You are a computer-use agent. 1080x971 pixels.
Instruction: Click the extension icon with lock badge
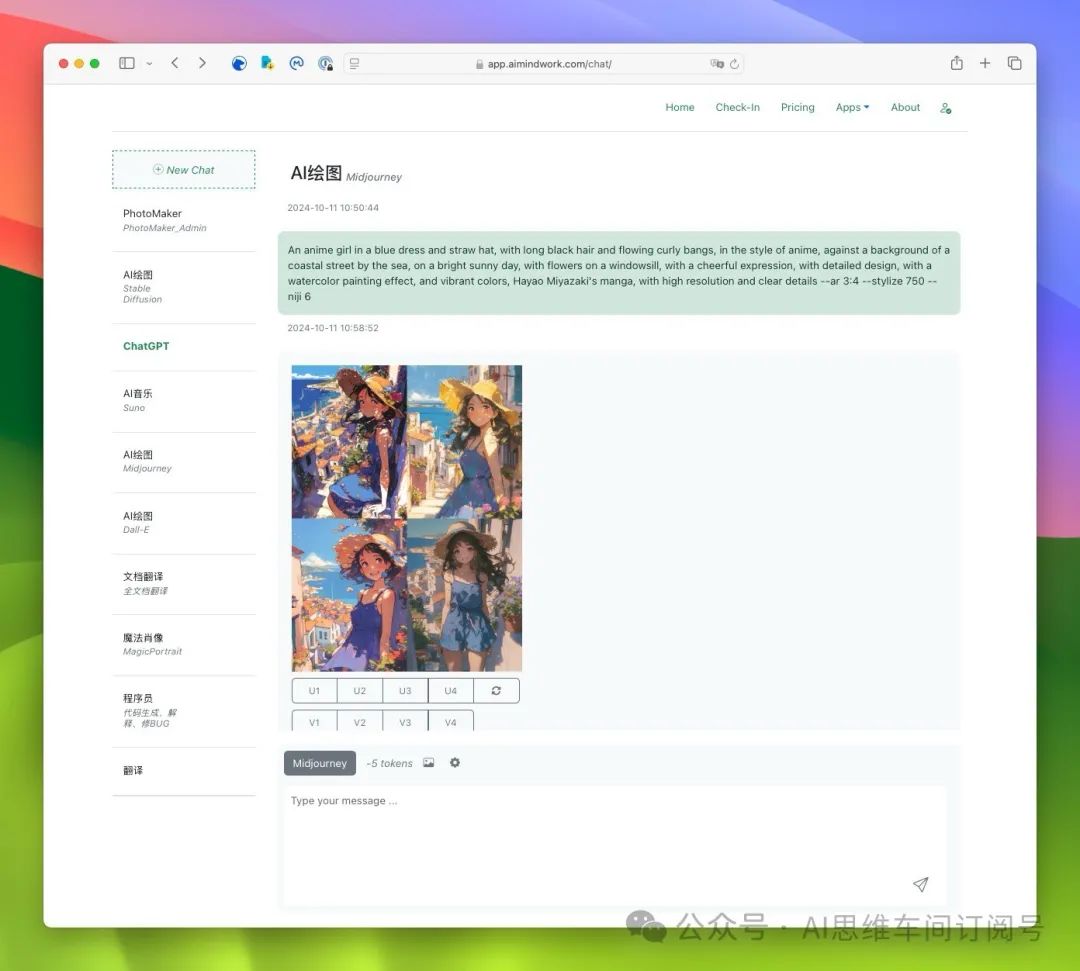(x=325, y=63)
